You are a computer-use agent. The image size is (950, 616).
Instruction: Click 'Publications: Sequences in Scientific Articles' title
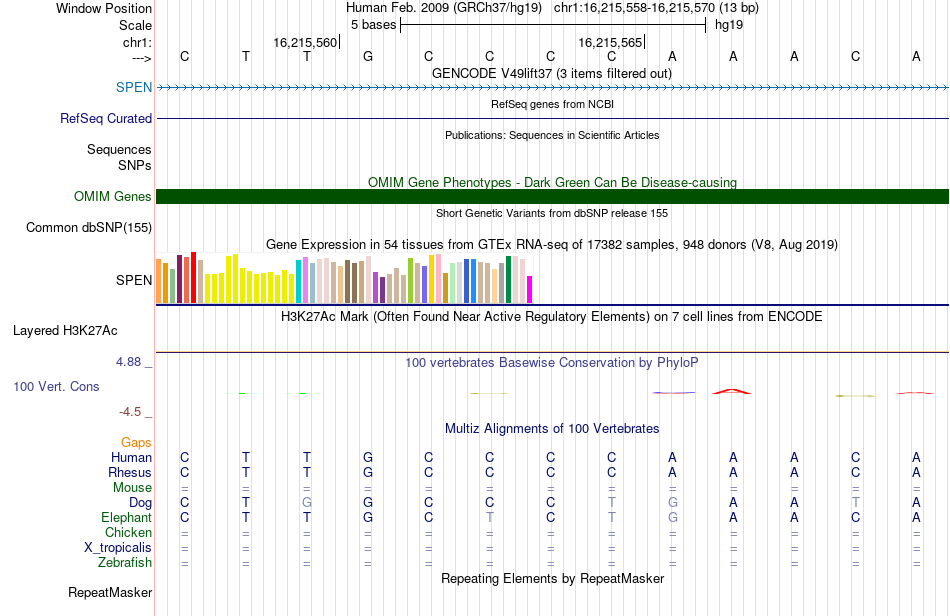552,135
